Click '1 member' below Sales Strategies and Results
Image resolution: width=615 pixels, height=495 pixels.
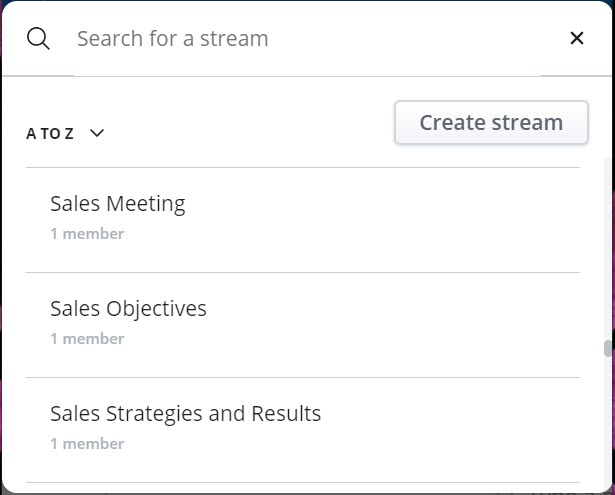87,444
